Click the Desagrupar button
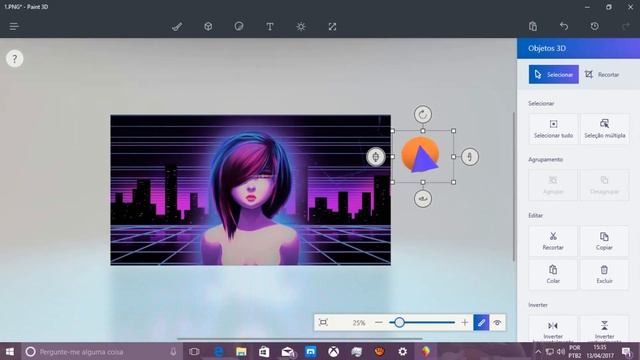The height and width of the screenshot is (360, 640). 604,185
